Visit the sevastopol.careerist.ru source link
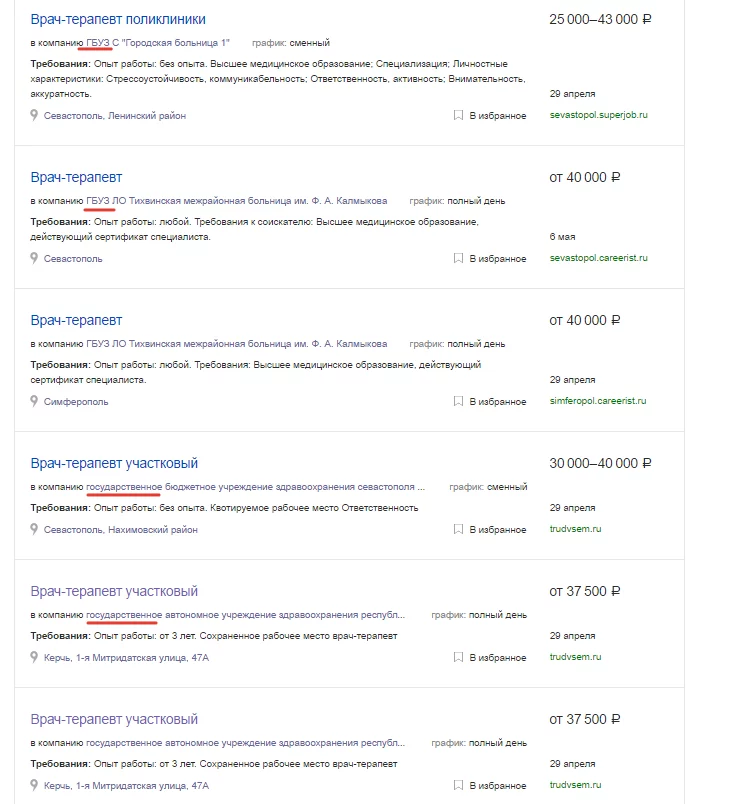729x804 pixels. click(599, 258)
